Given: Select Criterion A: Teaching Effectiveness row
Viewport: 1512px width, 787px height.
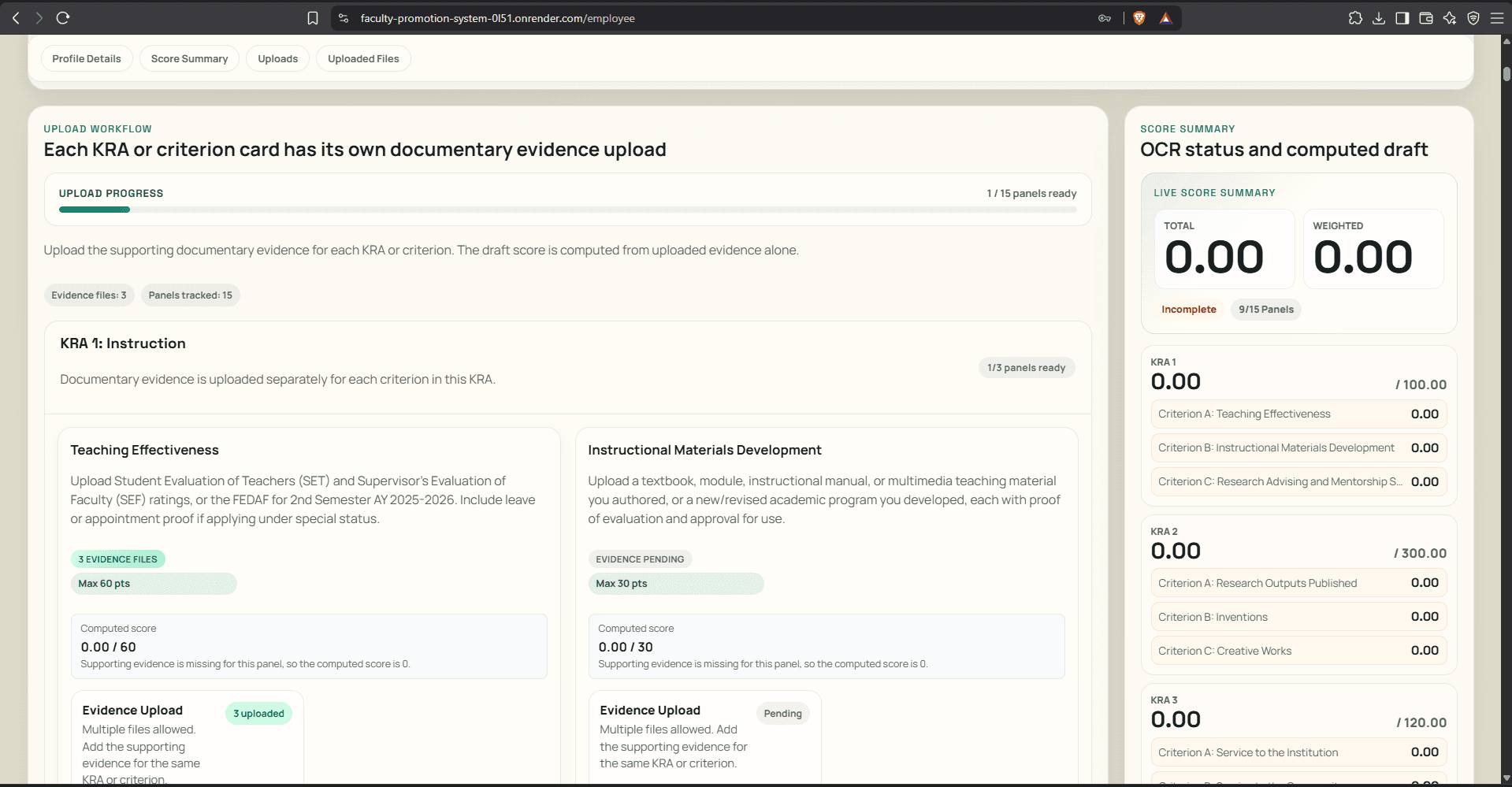Looking at the screenshot, I should (1298, 414).
